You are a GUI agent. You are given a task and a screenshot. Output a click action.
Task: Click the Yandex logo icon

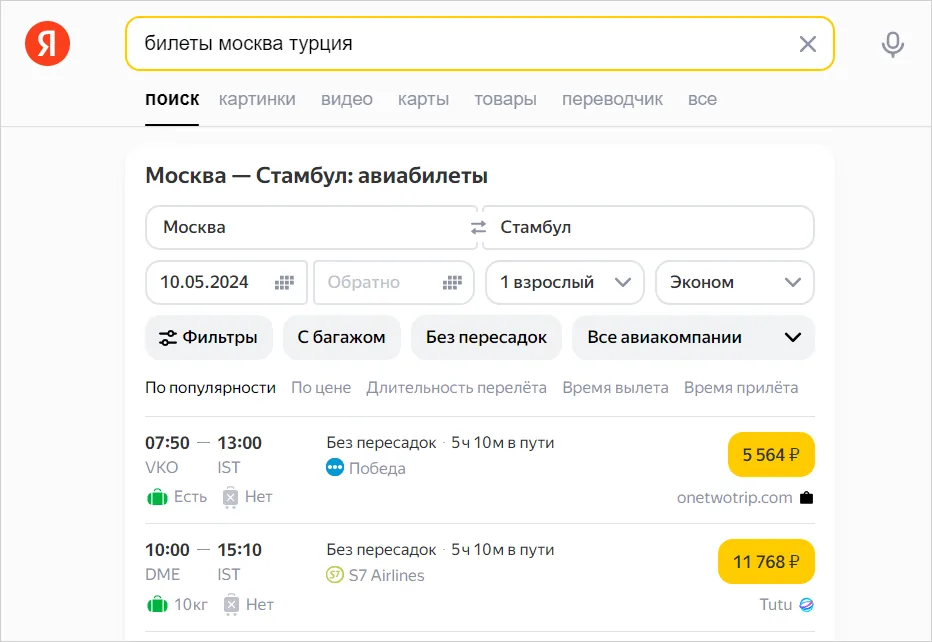46,43
